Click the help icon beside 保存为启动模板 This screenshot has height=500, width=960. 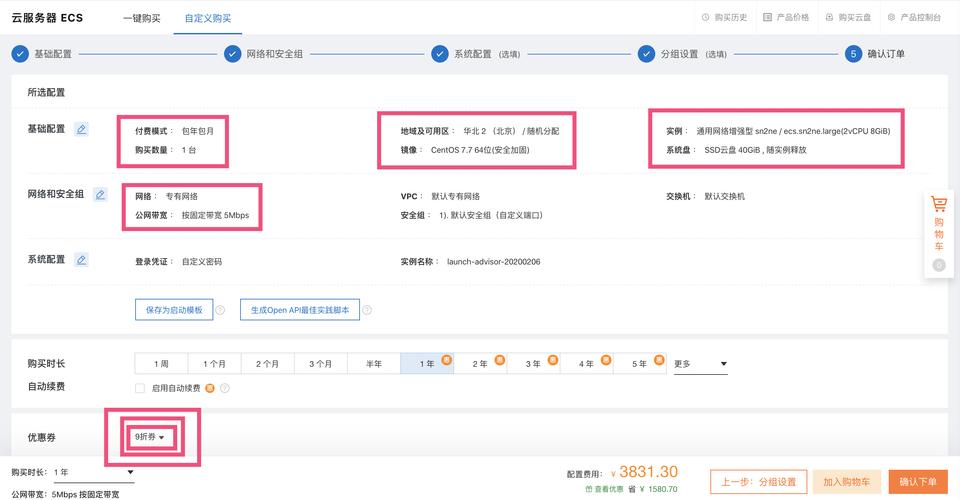click(x=220, y=310)
